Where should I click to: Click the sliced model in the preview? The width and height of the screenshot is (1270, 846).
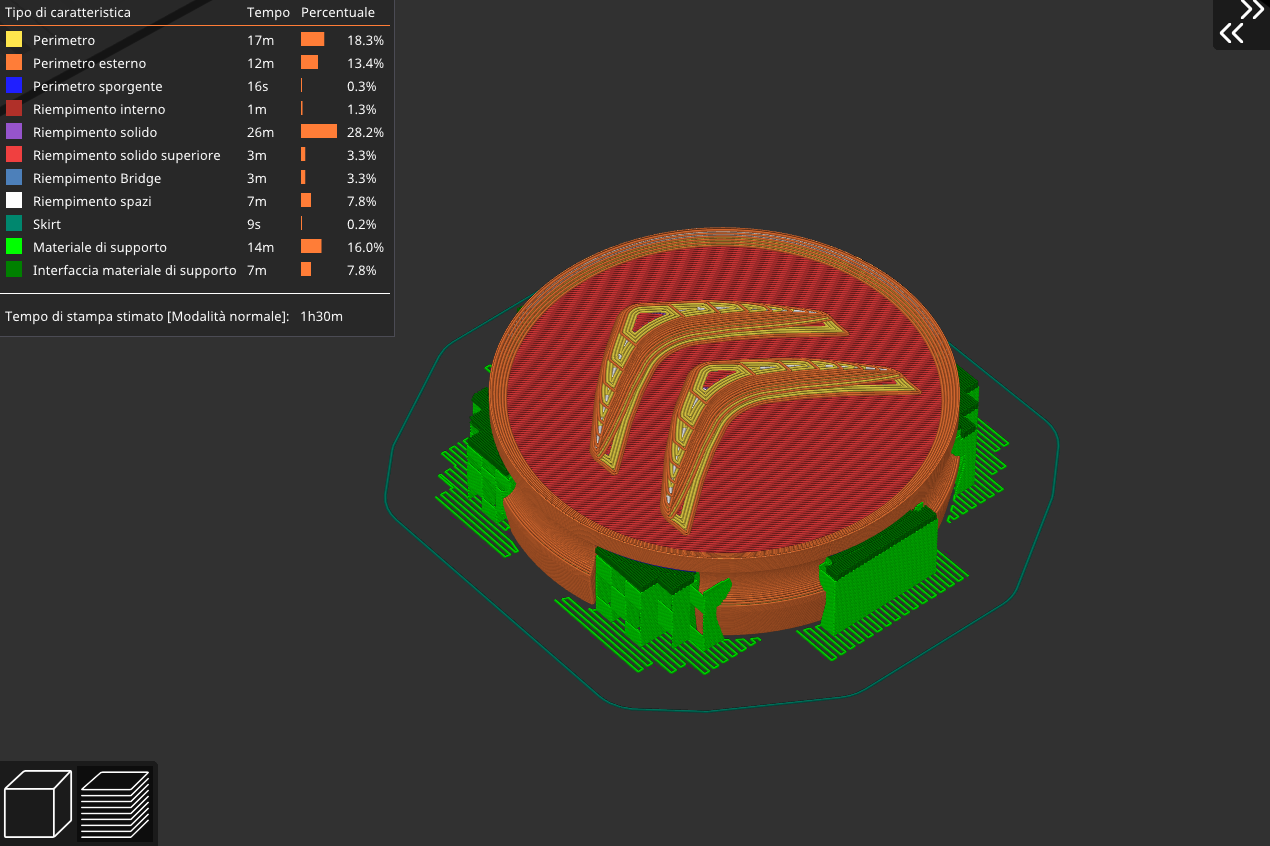pos(722,430)
